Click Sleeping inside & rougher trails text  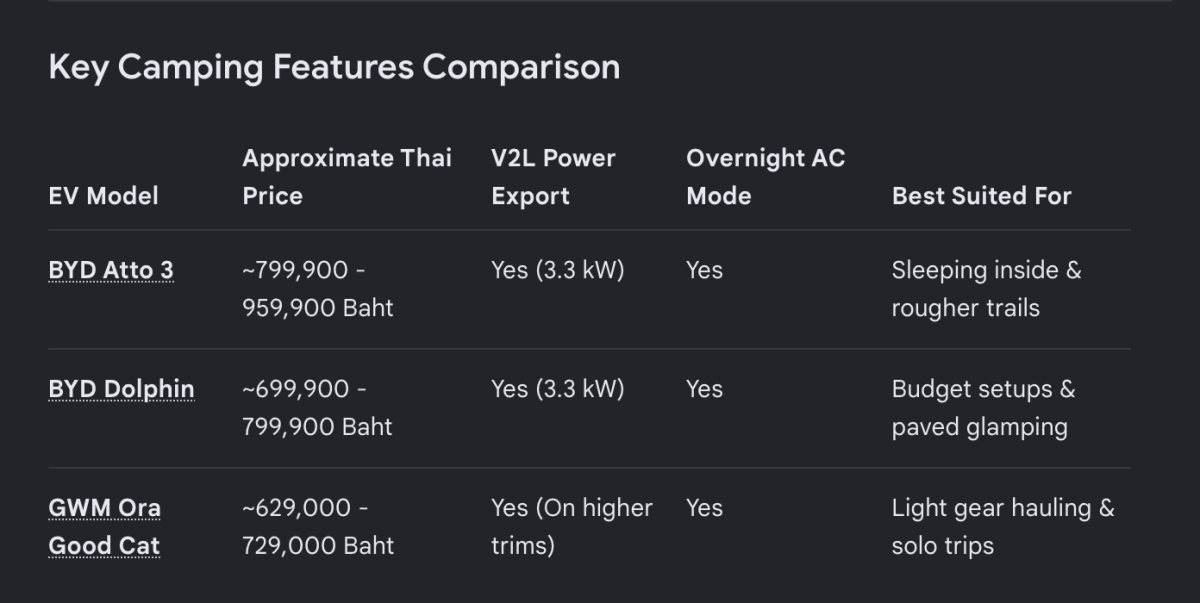(x=986, y=289)
